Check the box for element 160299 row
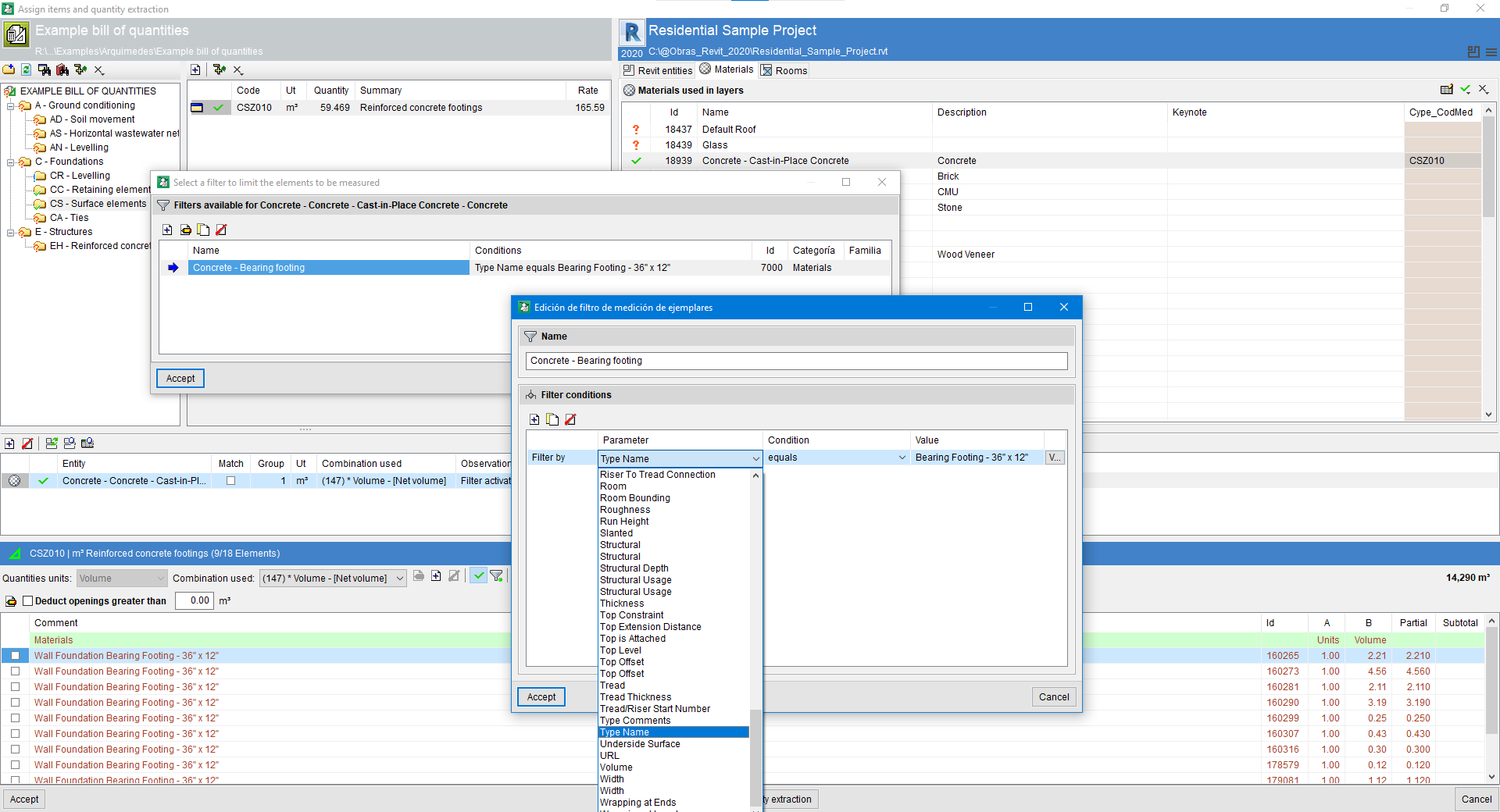This screenshot has width=1500, height=812. pos(15,718)
